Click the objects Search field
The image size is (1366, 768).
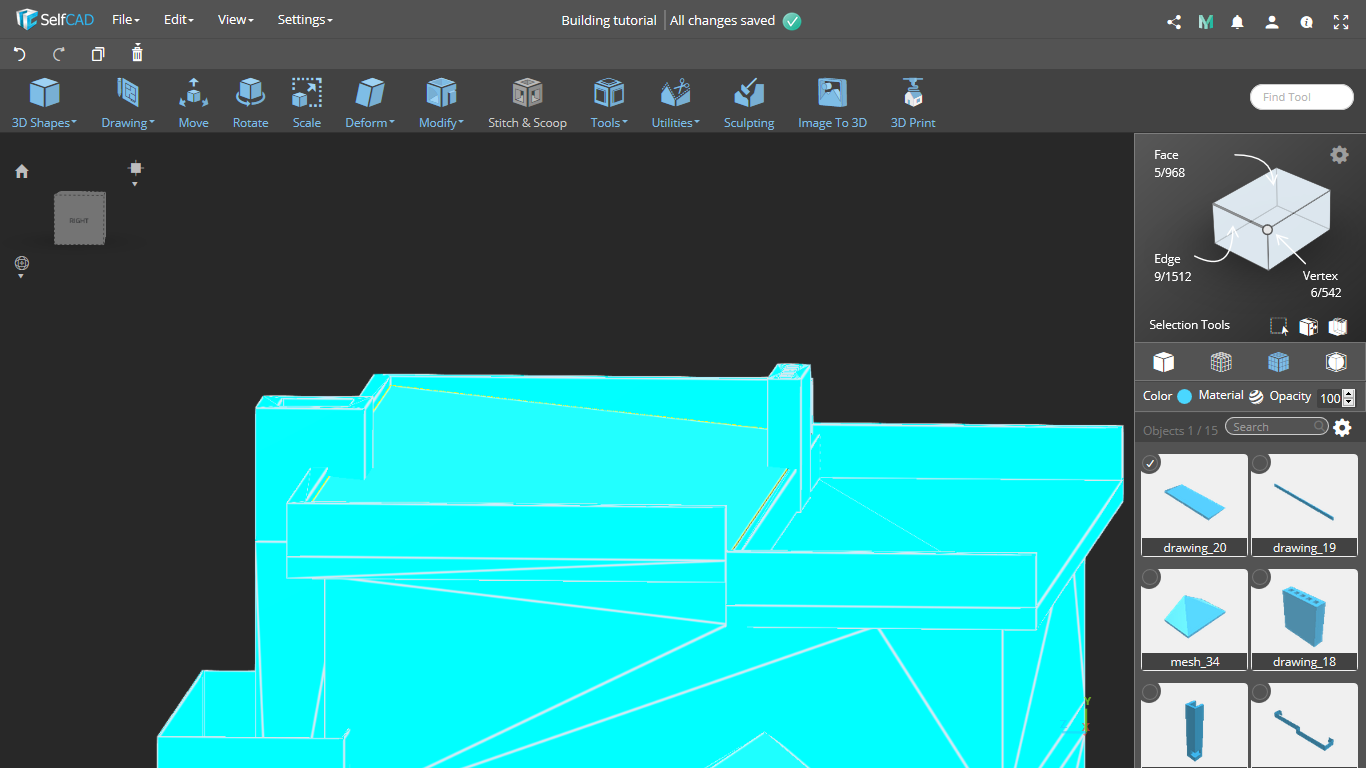(x=1277, y=427)
